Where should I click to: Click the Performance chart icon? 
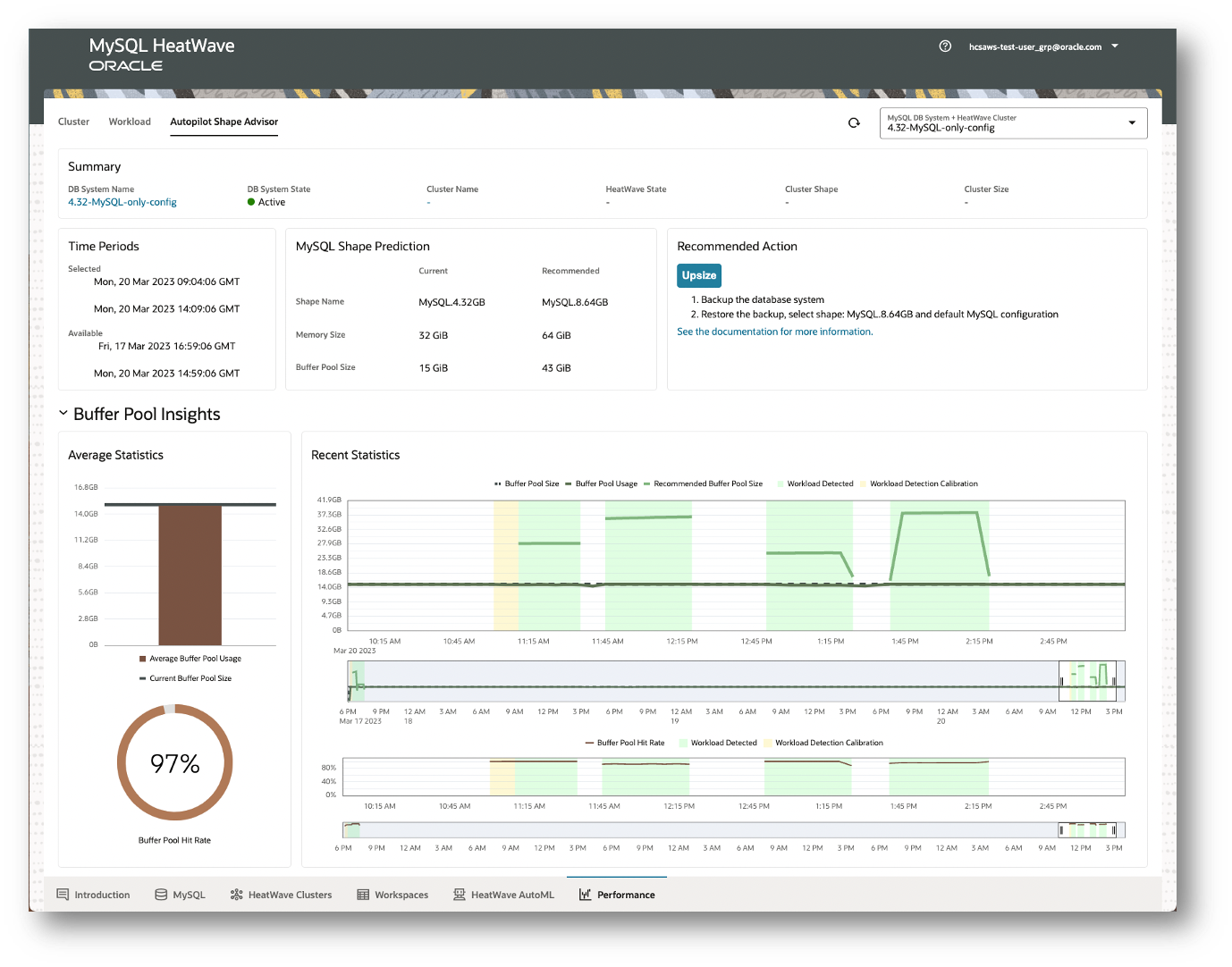[586, 895]
